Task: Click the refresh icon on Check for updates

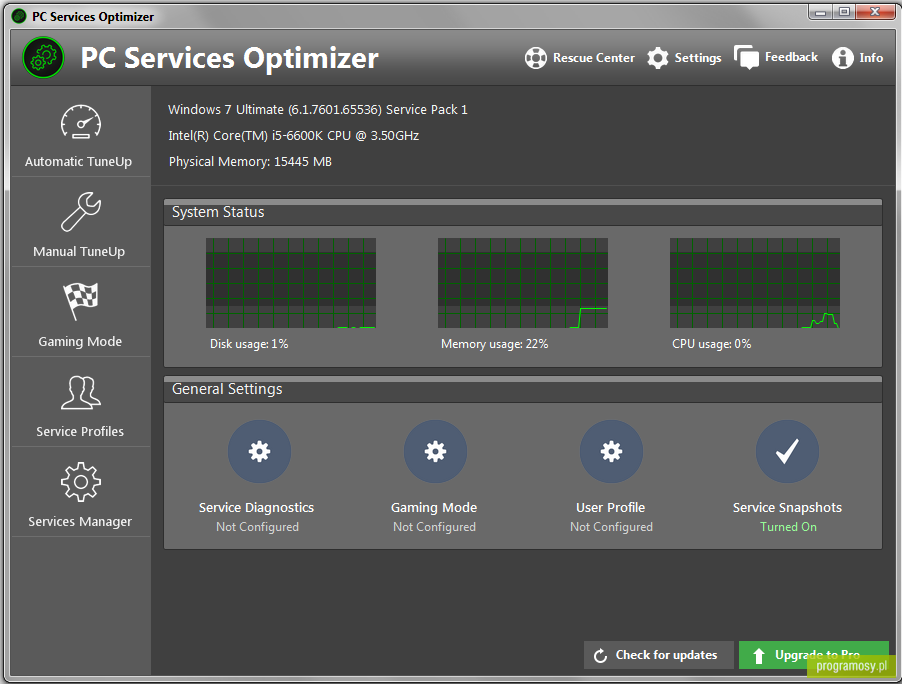Action: 601,655
